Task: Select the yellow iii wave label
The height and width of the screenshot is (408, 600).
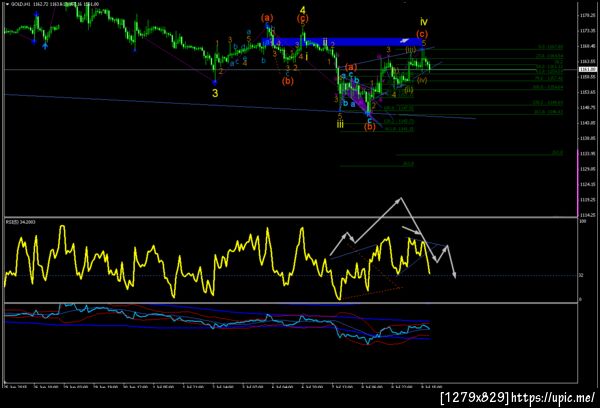Action: point(340,124)
